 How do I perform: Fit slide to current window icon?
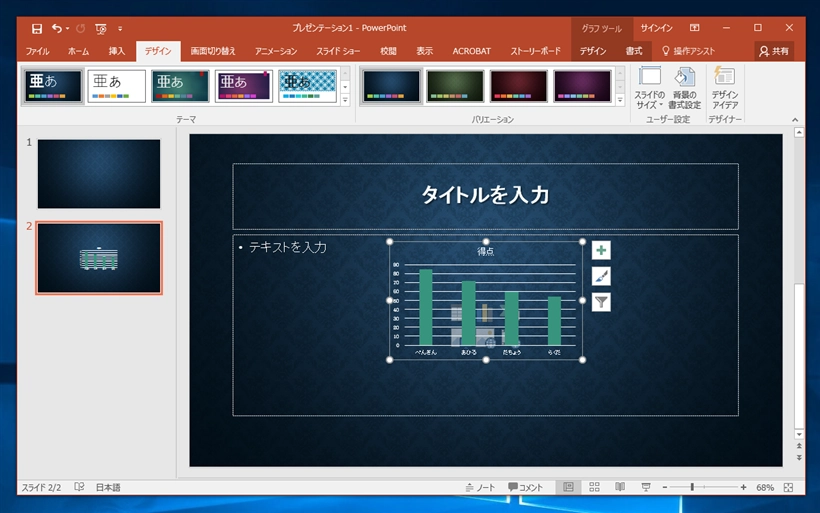click(789, 487)
